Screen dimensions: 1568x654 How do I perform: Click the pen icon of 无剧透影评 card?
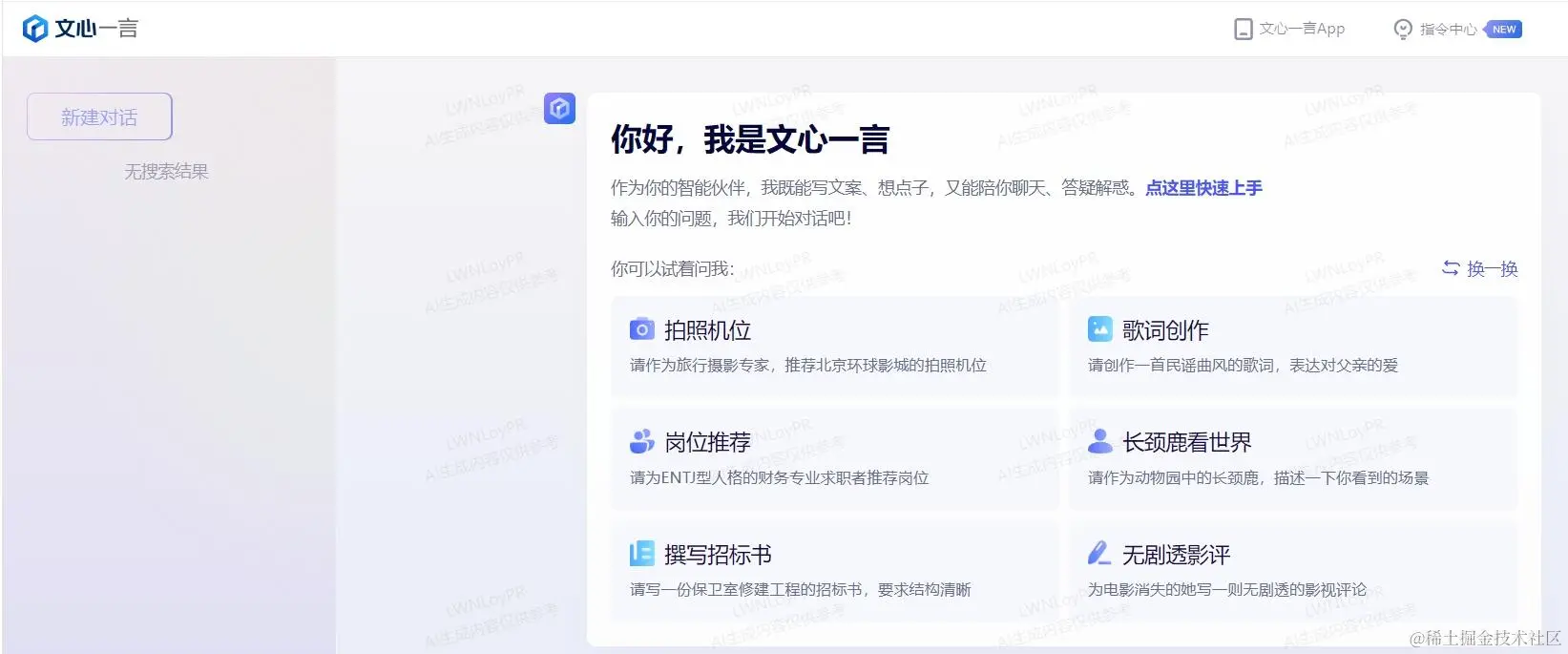1099,554
